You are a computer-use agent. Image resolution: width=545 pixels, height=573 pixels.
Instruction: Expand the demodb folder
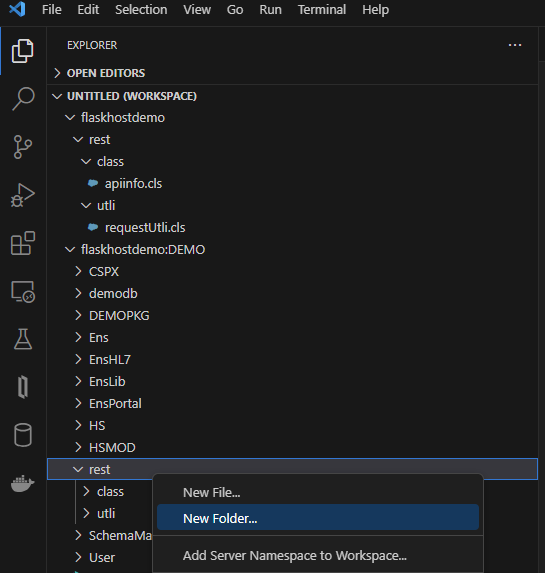coord(113,293)
